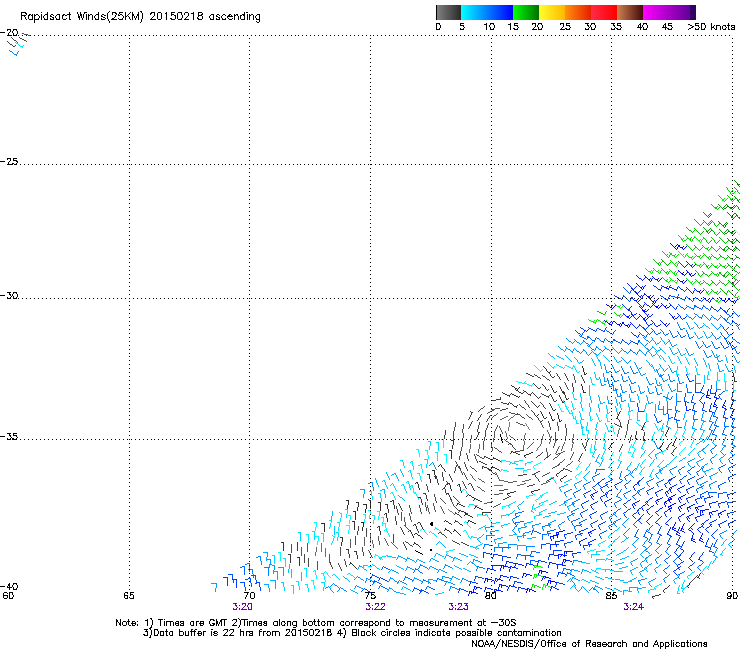Click the '25' legend tick label
The image size is (740, 650).
tap(565, 27)
